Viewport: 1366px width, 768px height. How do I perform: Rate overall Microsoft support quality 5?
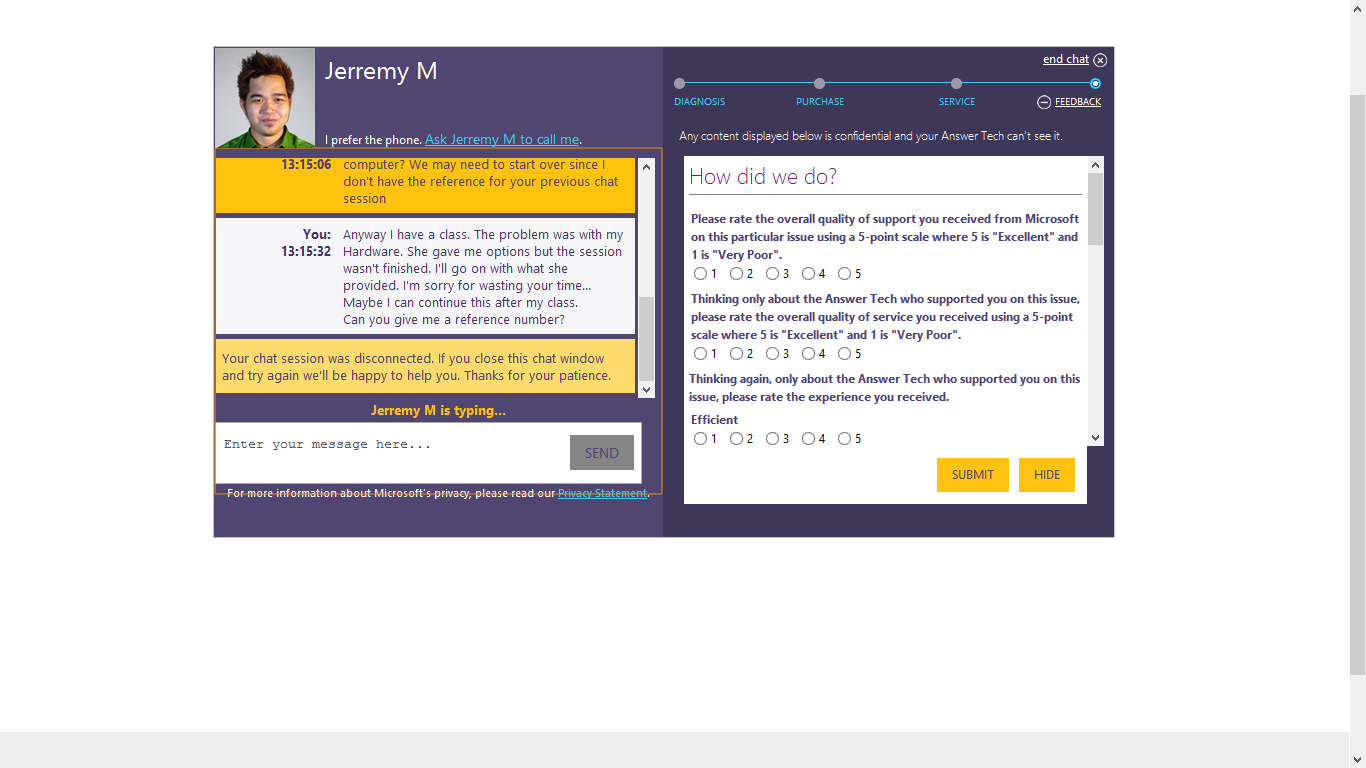[x=844, y=274]
